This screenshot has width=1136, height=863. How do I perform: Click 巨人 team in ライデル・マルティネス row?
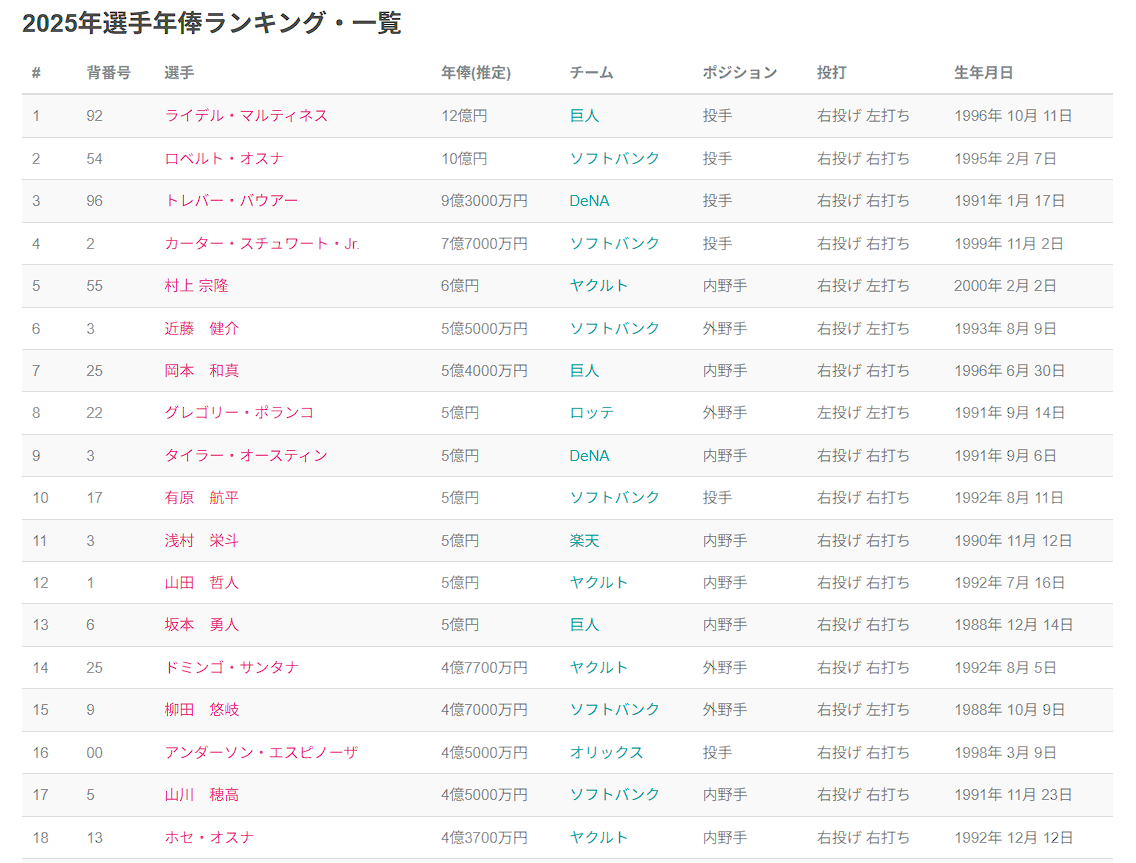584,116
